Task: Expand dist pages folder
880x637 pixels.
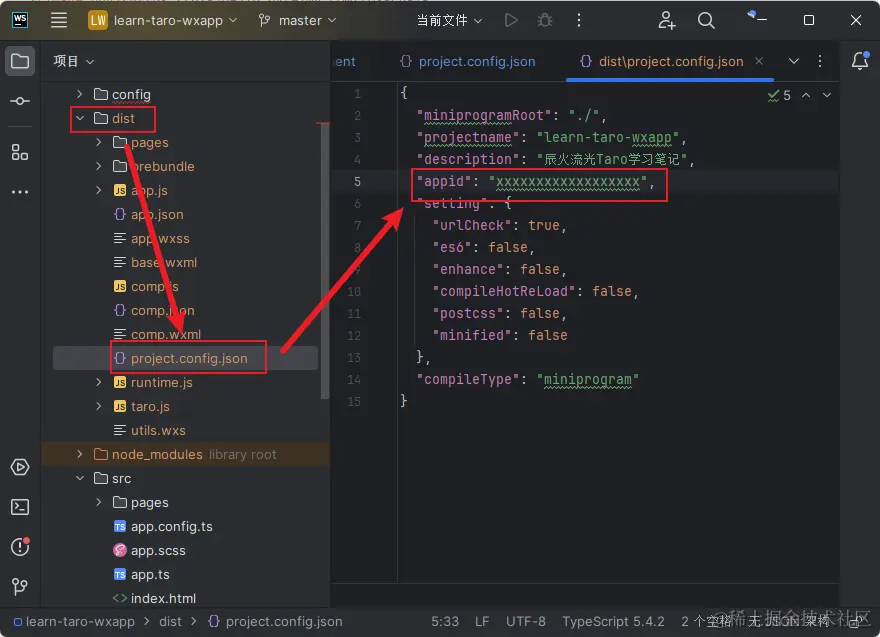Action: tap(99, 143)
